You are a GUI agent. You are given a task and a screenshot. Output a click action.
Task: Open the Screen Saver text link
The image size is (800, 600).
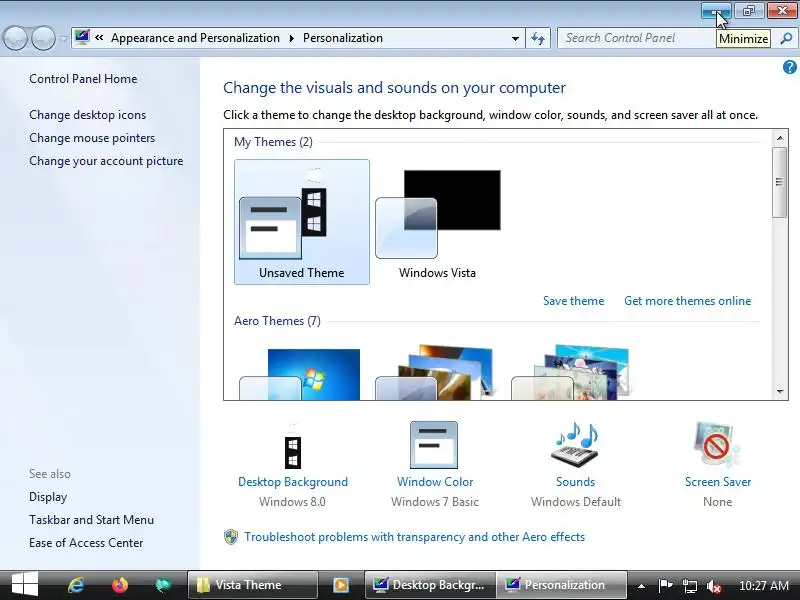tap(718, 482)
